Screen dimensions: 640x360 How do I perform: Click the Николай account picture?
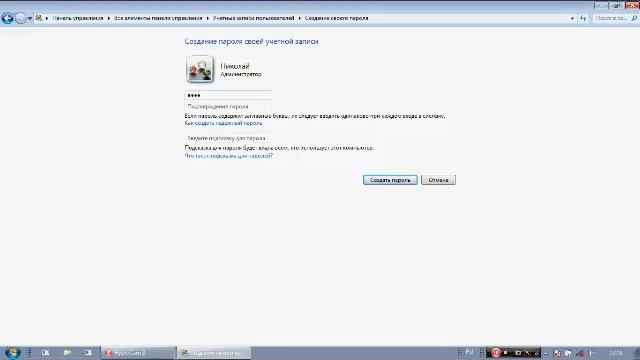tap(200, 69)
